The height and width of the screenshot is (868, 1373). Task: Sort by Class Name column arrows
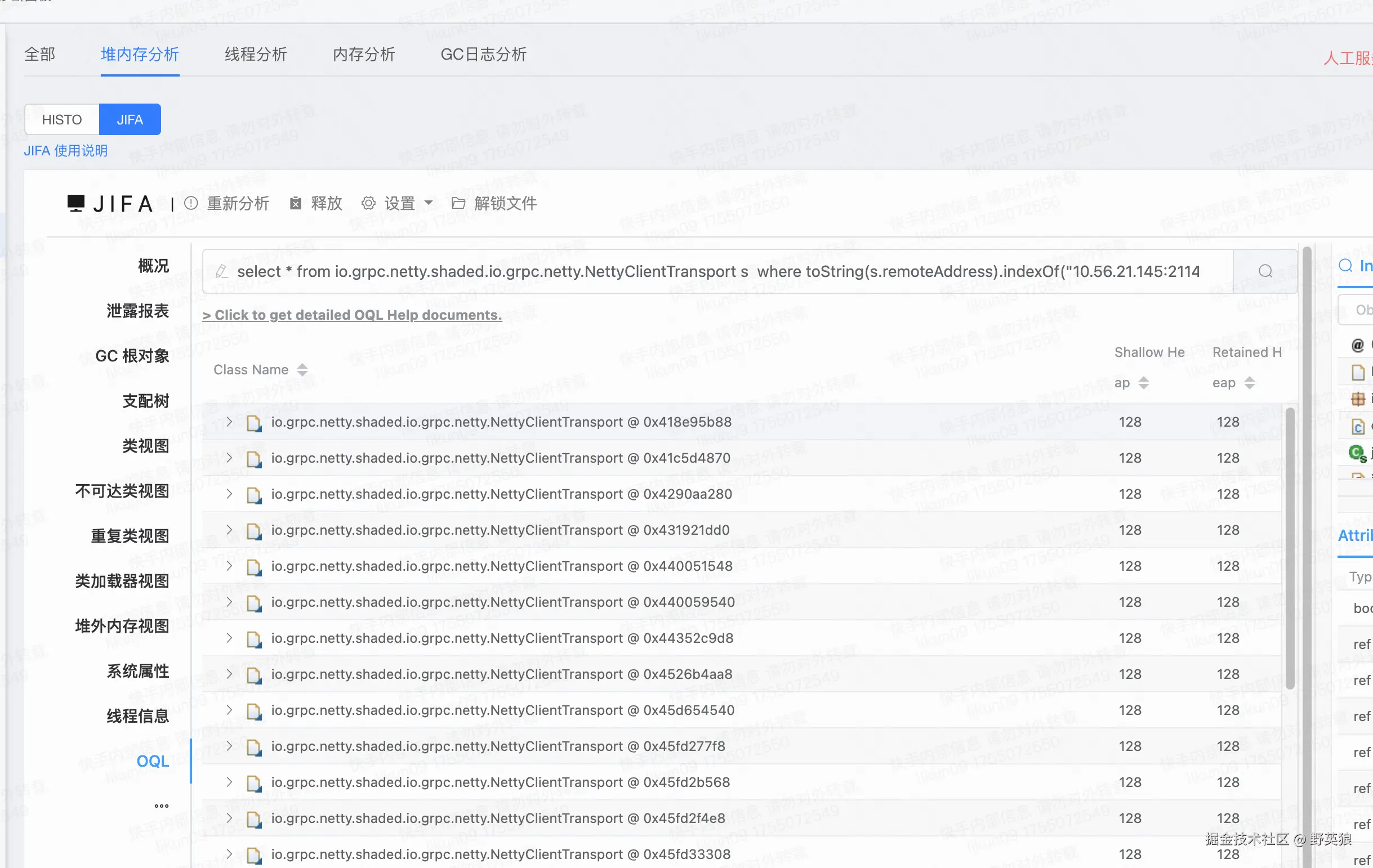point(303,370)
